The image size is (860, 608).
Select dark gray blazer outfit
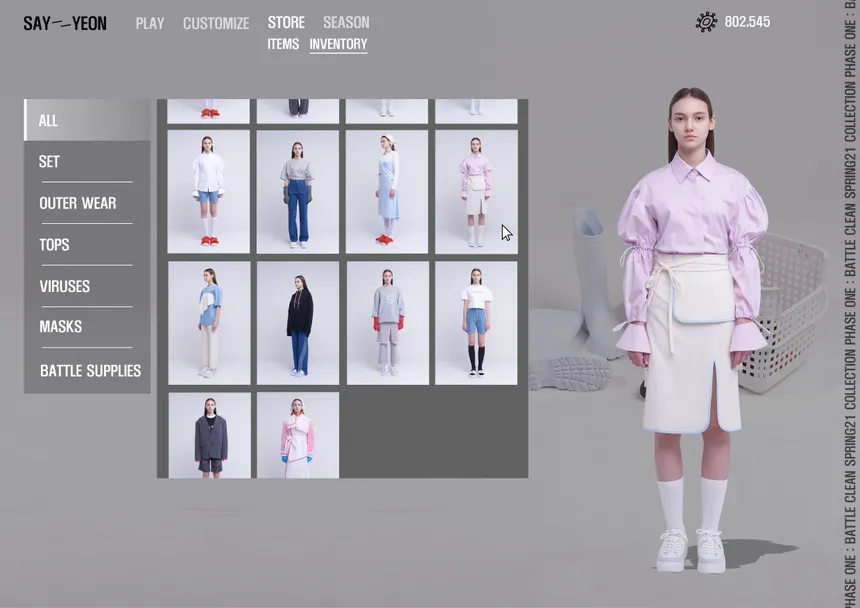coord(210,435)
